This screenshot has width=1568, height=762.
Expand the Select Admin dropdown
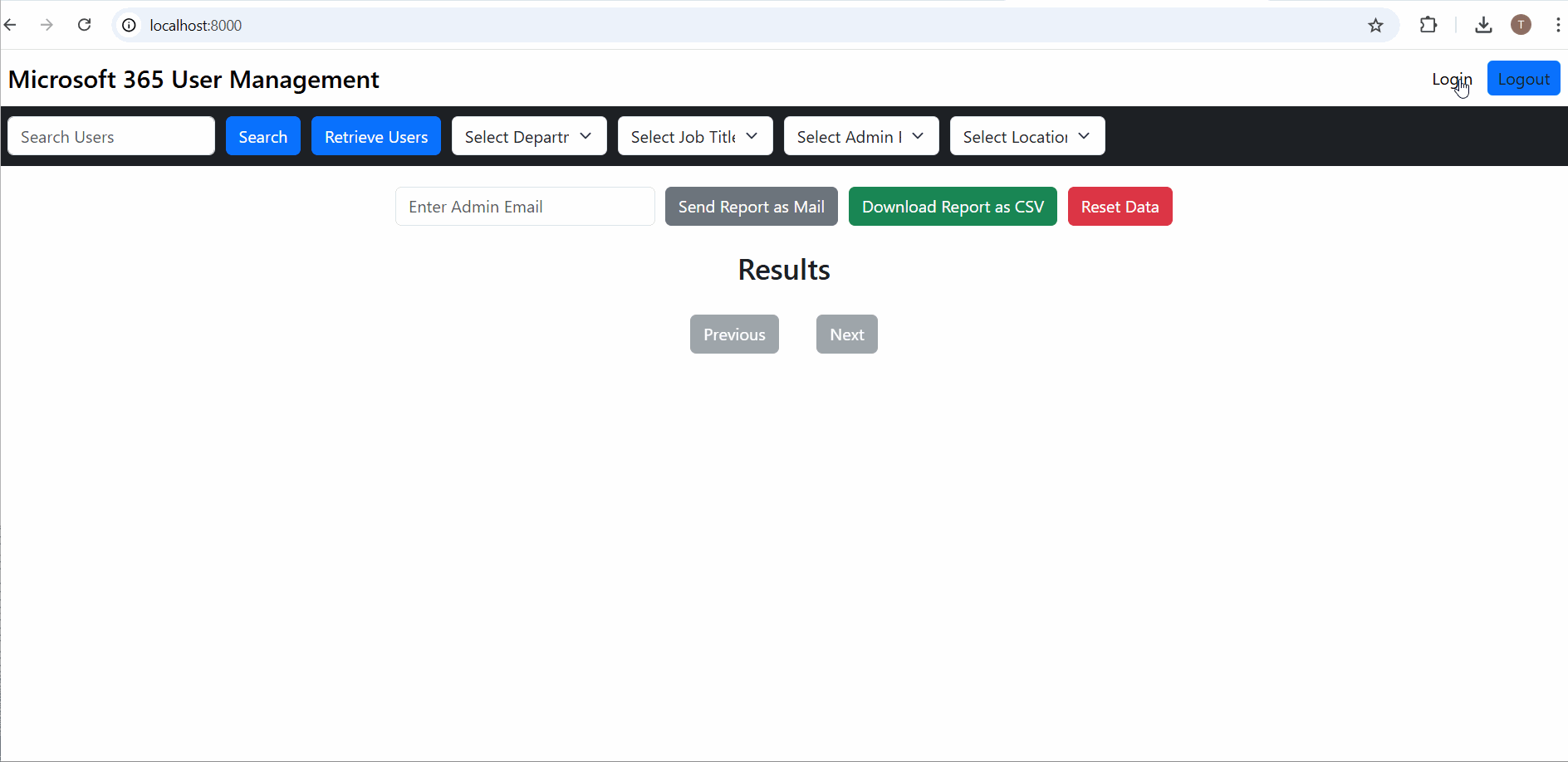861,136
